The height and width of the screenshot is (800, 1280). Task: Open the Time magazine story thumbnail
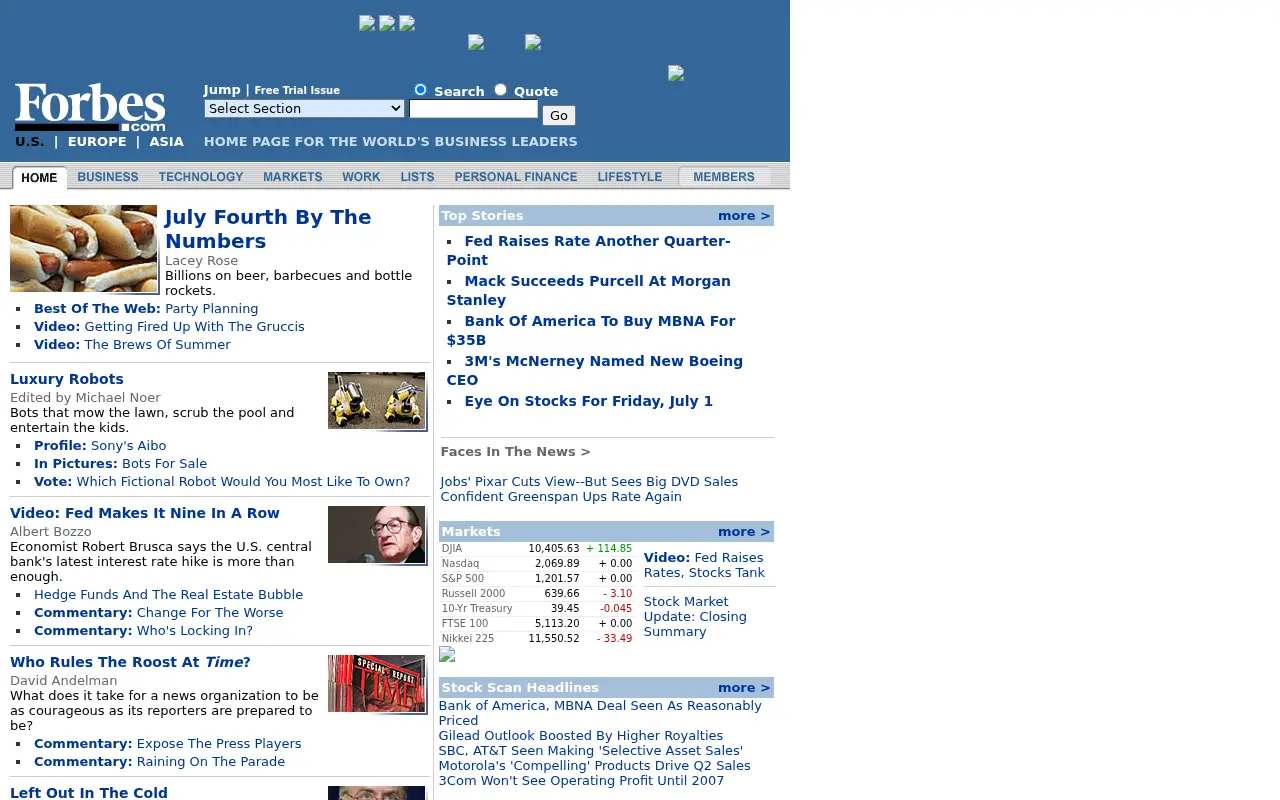click(x=377, y=684)
